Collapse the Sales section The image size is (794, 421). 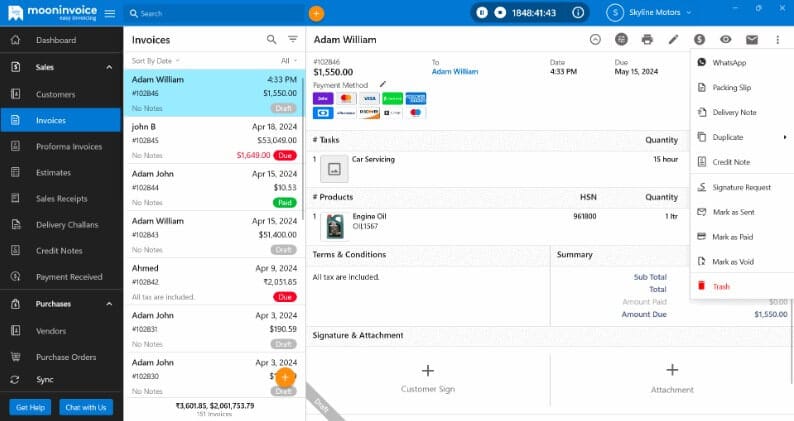click(109, 67)
